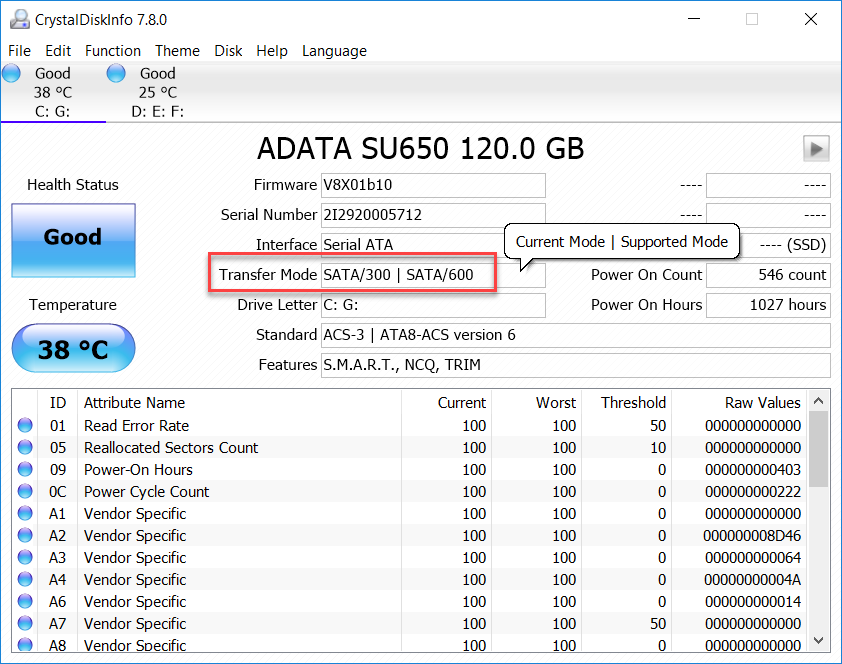Click status orb for Reallocated Sectors Count
Viewport: 842px width, 664px height.
point(25,448)
